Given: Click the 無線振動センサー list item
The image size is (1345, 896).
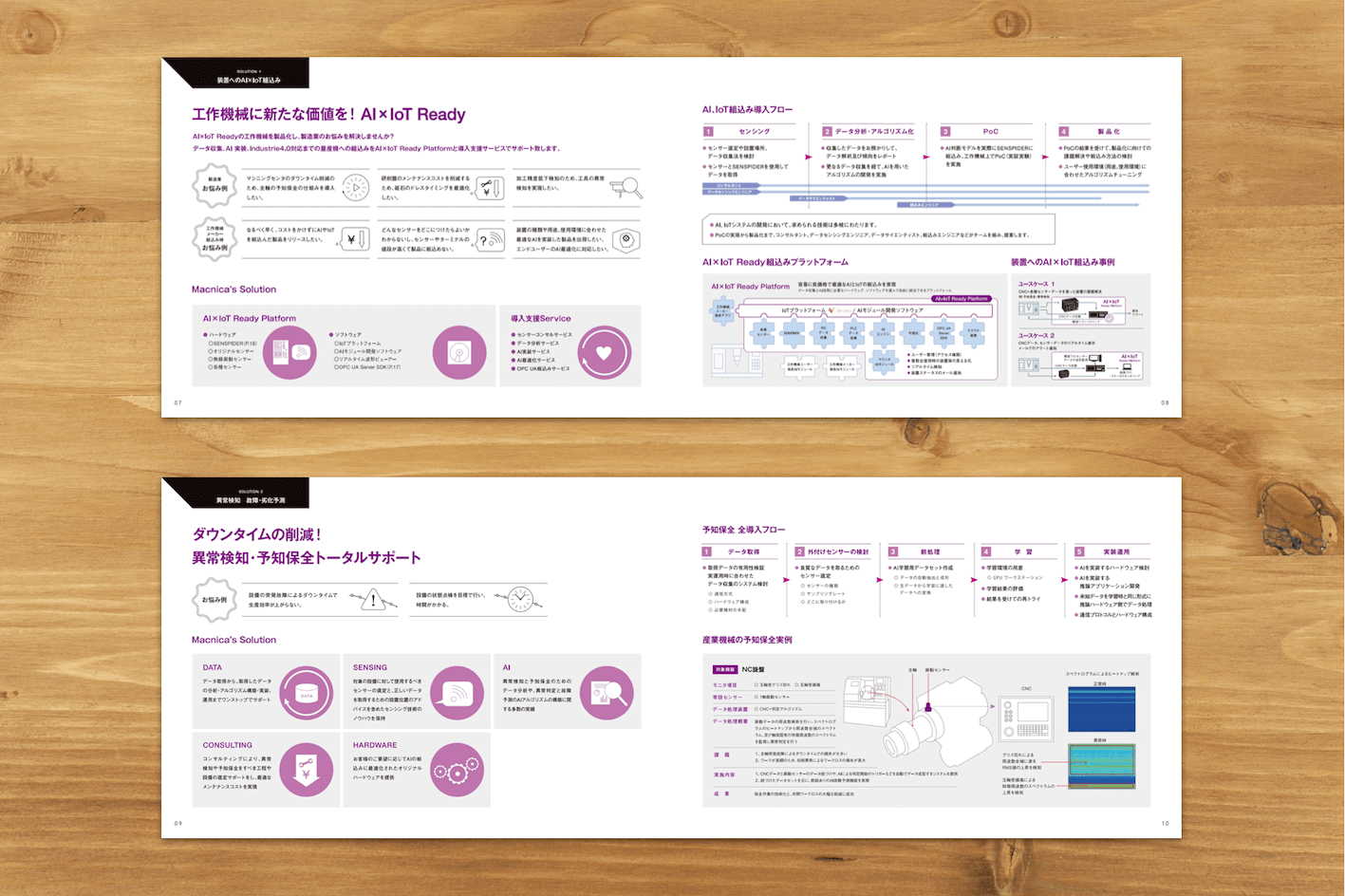Looking at the screenshot, I should (231, 359).
